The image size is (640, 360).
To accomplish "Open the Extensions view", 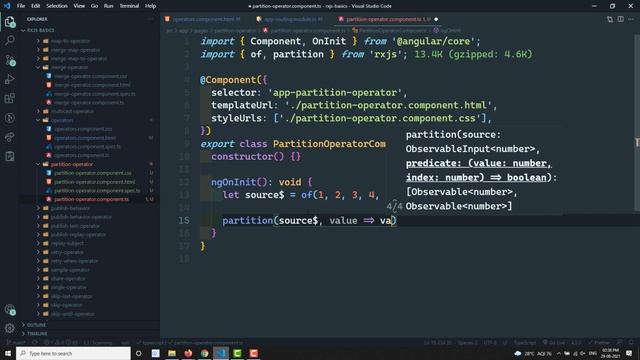I will (10, 98).
